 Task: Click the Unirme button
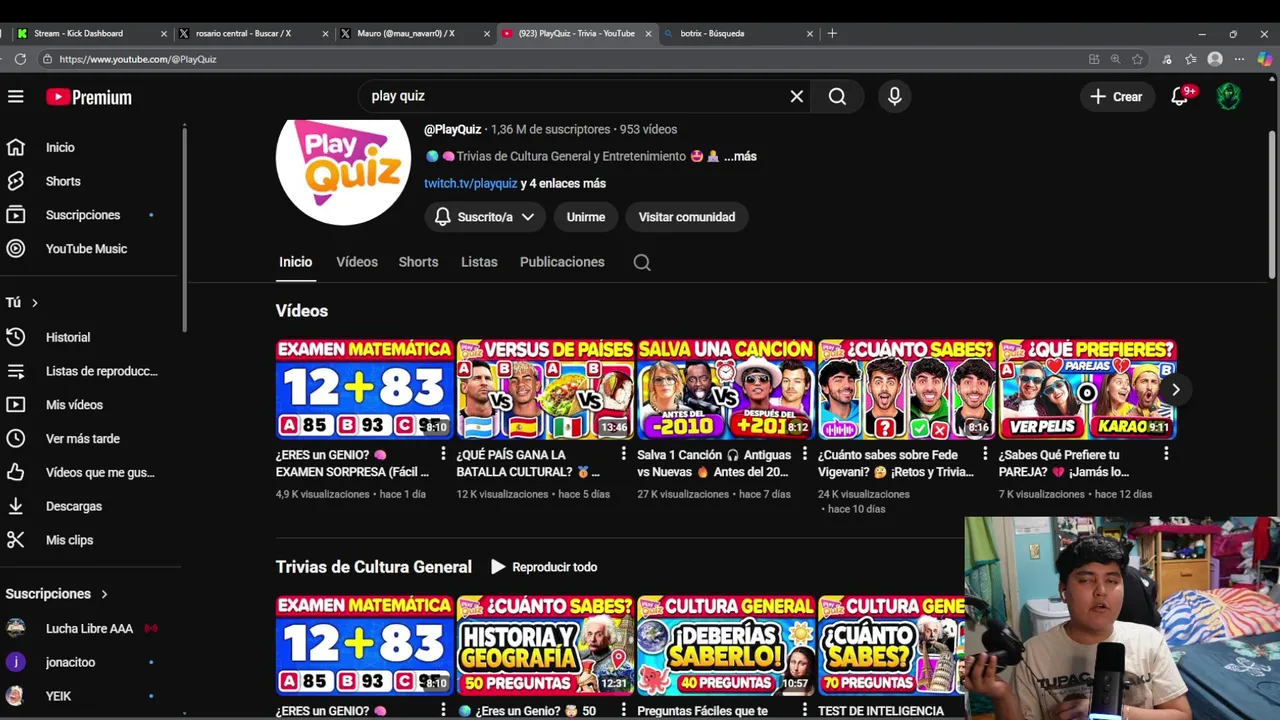point(586,217)
